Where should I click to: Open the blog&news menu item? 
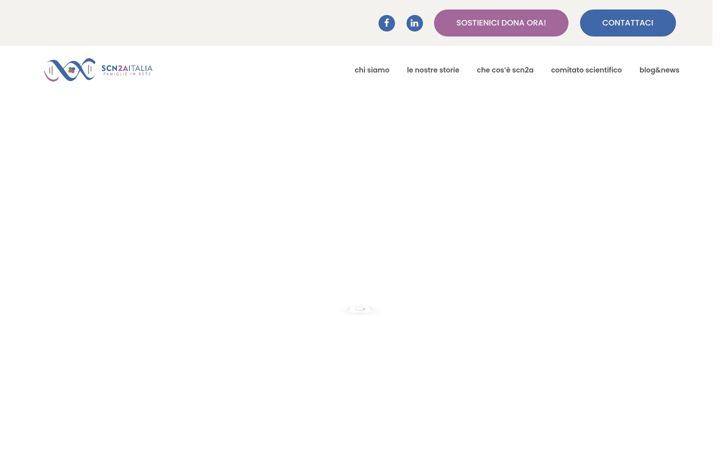(x=659, y=70)
